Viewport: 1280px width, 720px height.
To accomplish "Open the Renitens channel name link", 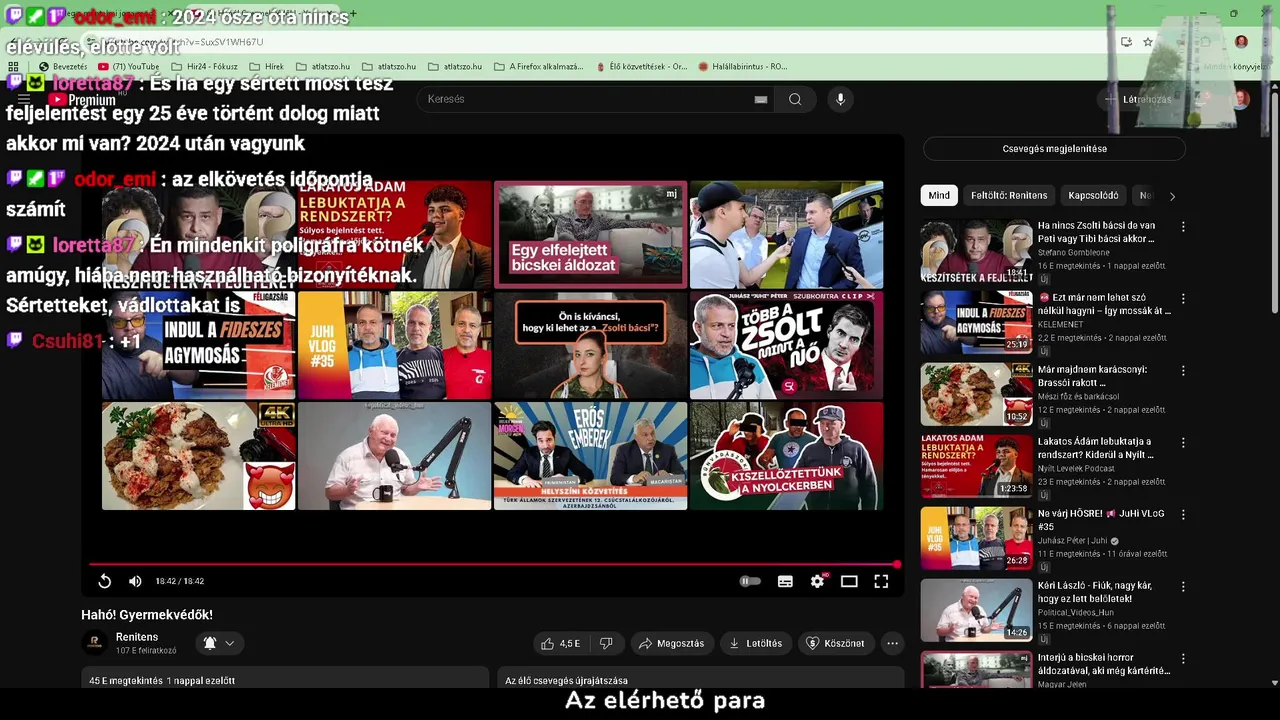I will (x=137, y=637).
